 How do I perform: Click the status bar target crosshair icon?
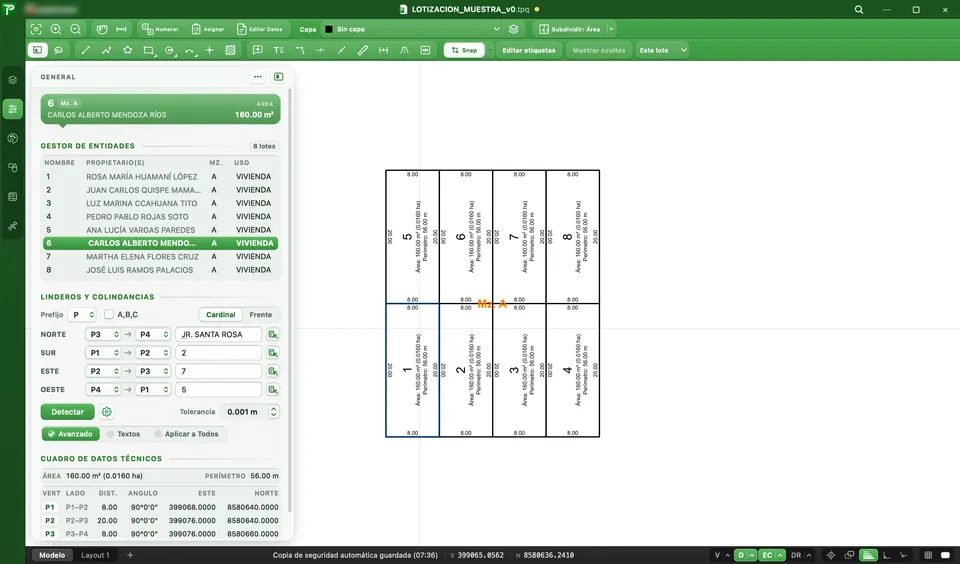(831, 555)
